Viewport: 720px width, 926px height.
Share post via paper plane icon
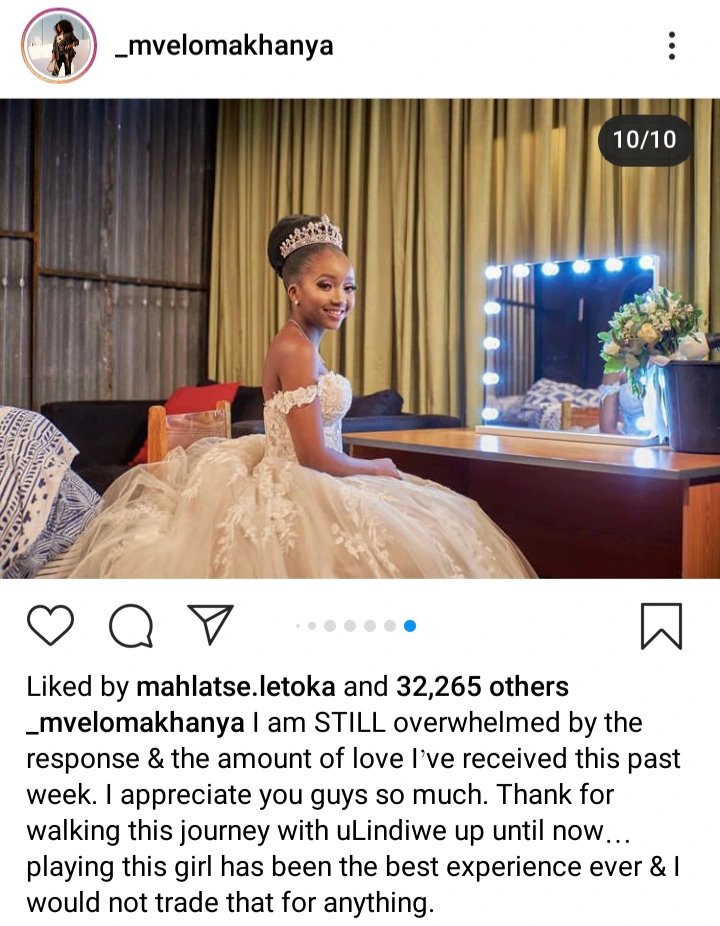click(x=210, y=624)
